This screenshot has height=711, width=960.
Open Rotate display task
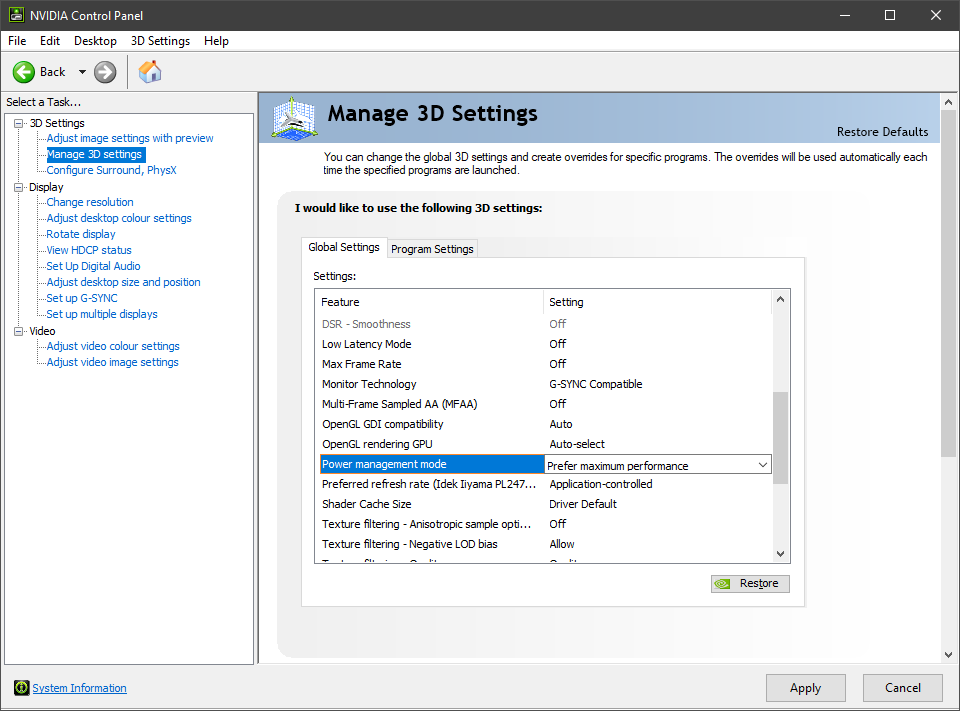click(x=81, y=234)
